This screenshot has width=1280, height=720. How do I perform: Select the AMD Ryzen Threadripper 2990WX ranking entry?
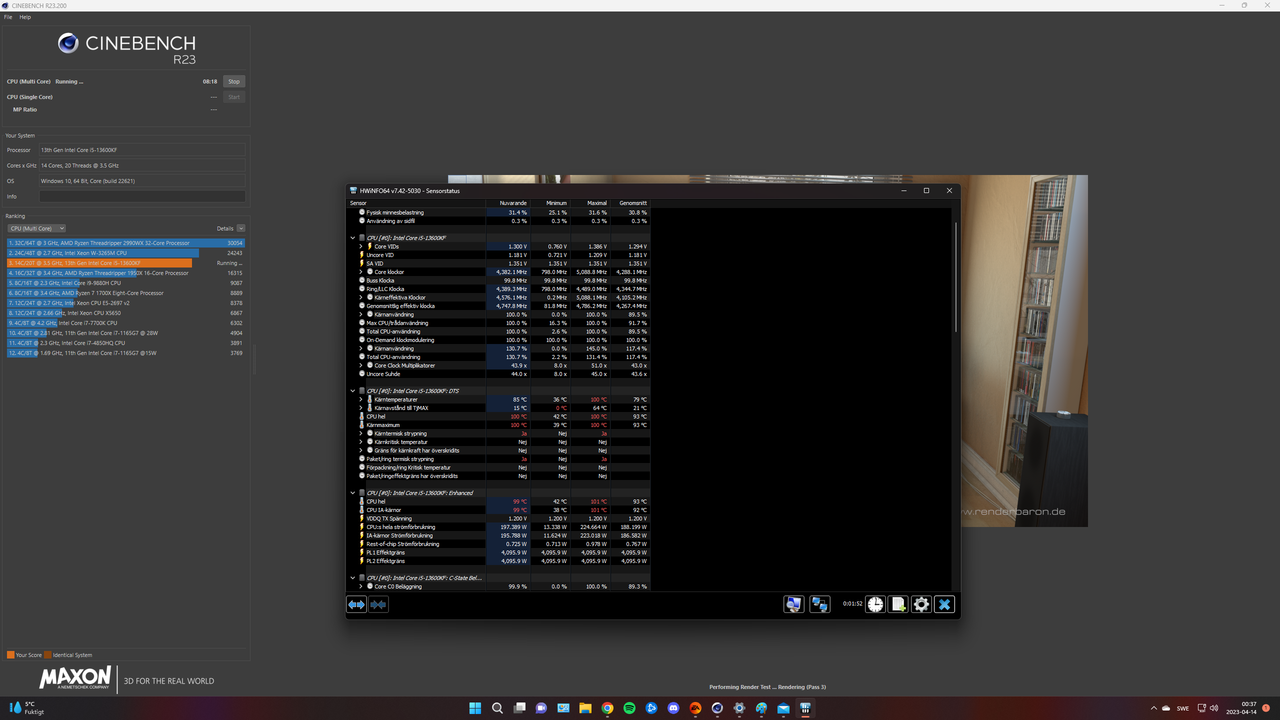click(x=126, y=243)
